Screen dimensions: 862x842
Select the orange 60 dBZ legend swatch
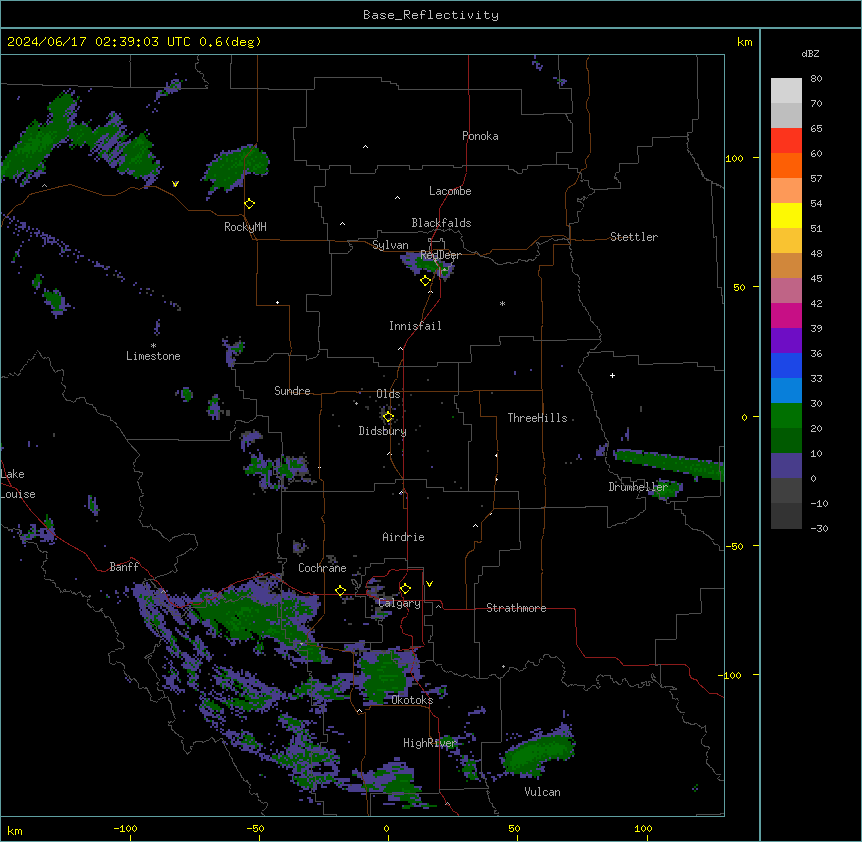[786, 165]
